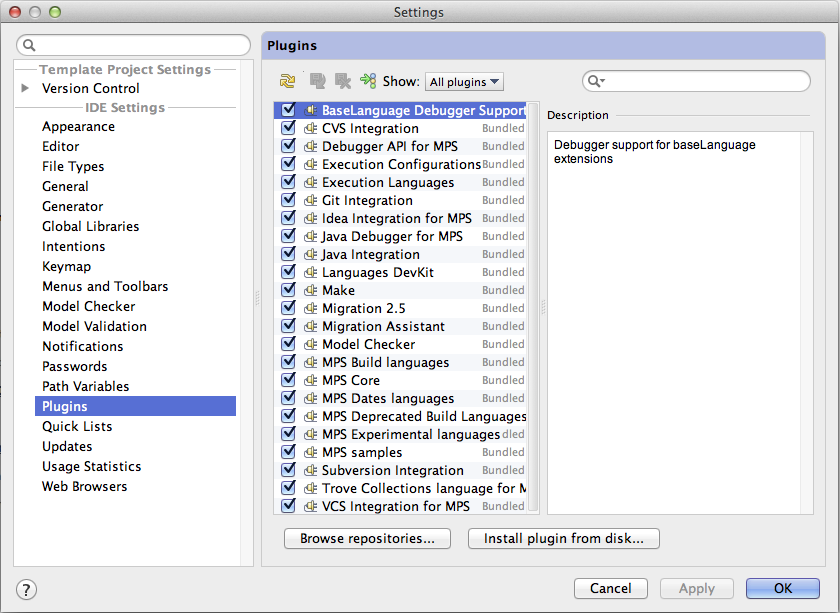Select Notifications settings page

pos(82,346)
